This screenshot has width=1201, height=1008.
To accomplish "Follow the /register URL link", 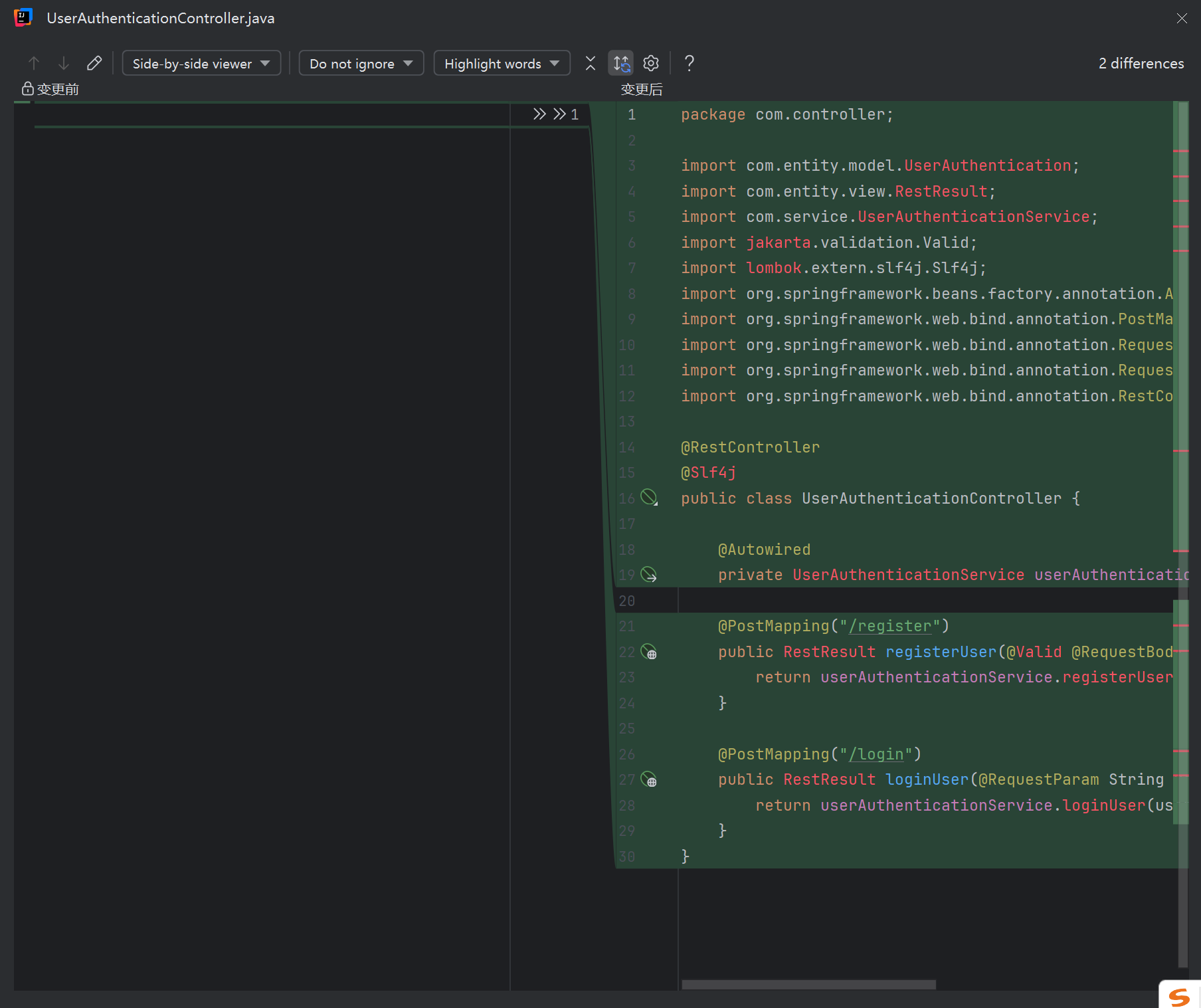I will (889, 626).
